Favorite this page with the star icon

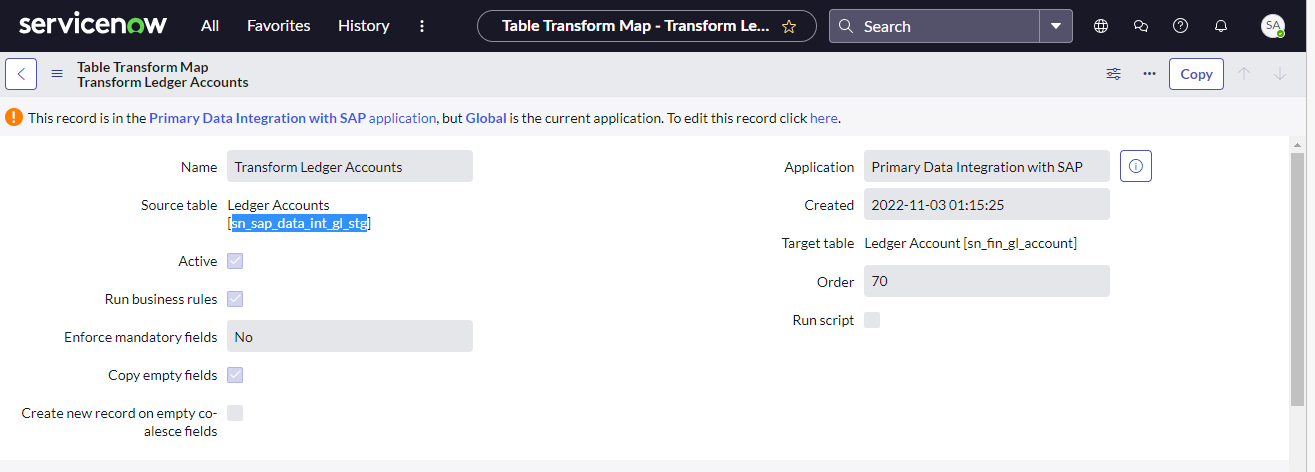tap(788, 26)
